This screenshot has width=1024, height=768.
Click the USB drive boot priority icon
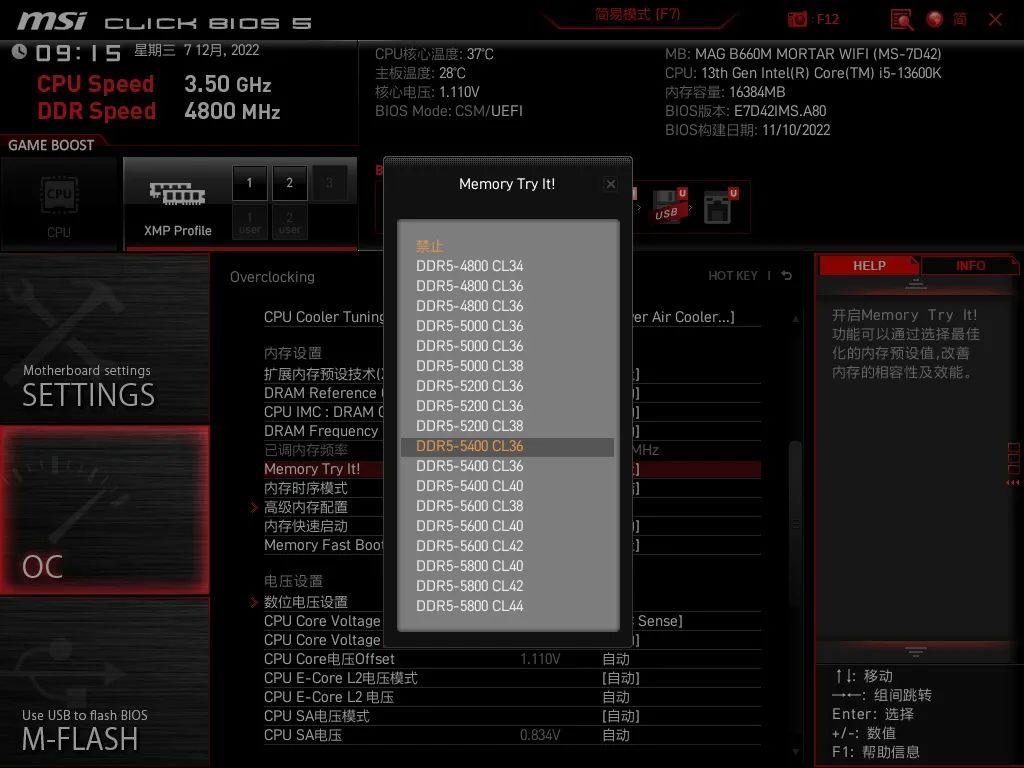[669, 206]
